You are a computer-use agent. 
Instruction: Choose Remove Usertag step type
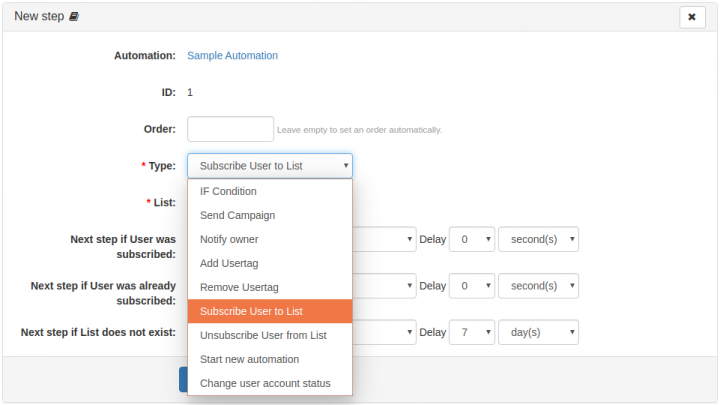point(270,287)
